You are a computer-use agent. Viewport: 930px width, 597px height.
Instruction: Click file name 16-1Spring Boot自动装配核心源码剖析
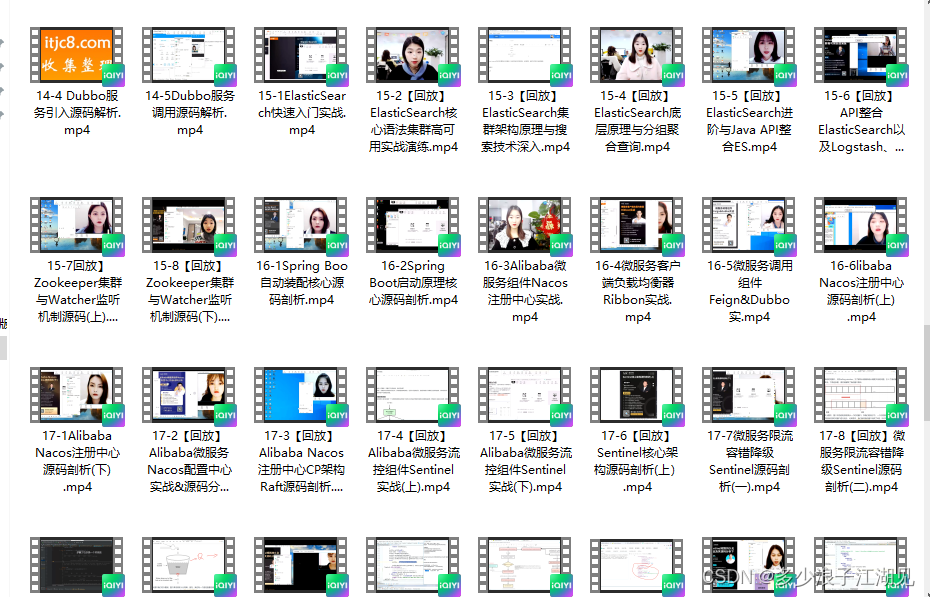point(302,283)
